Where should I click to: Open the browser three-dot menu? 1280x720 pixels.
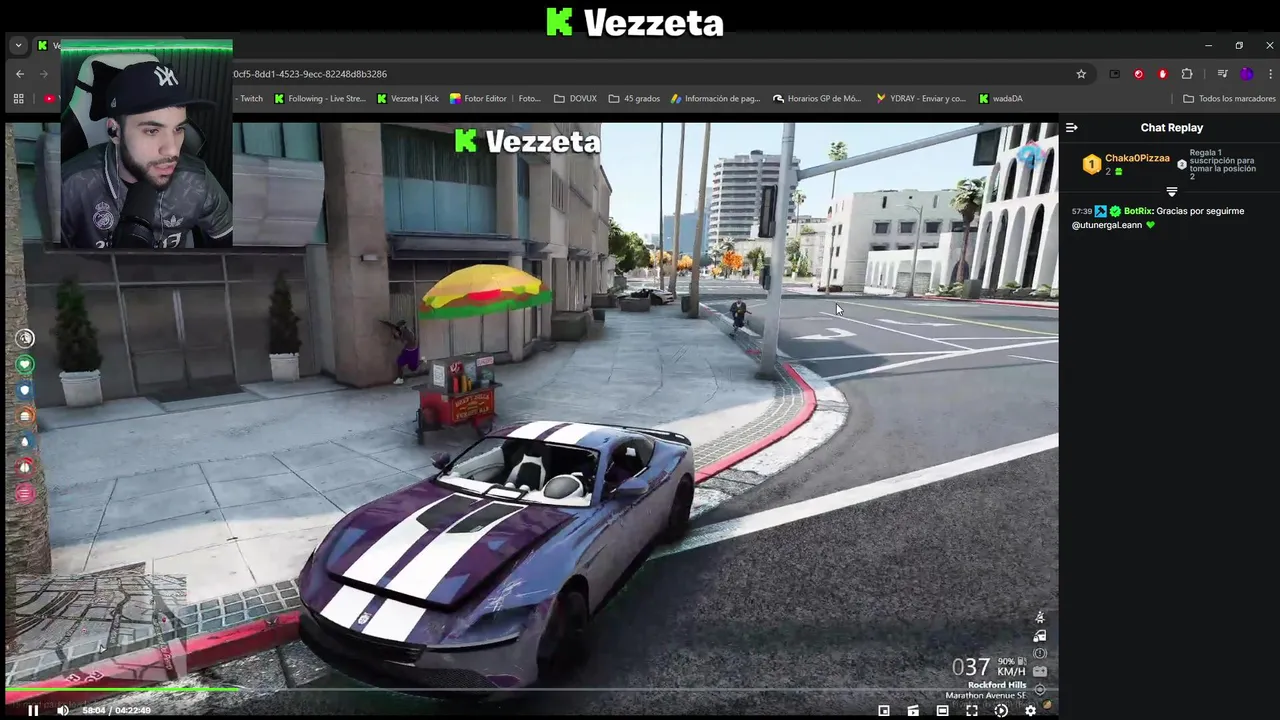pyautogui.click(x=1269, y=74)
